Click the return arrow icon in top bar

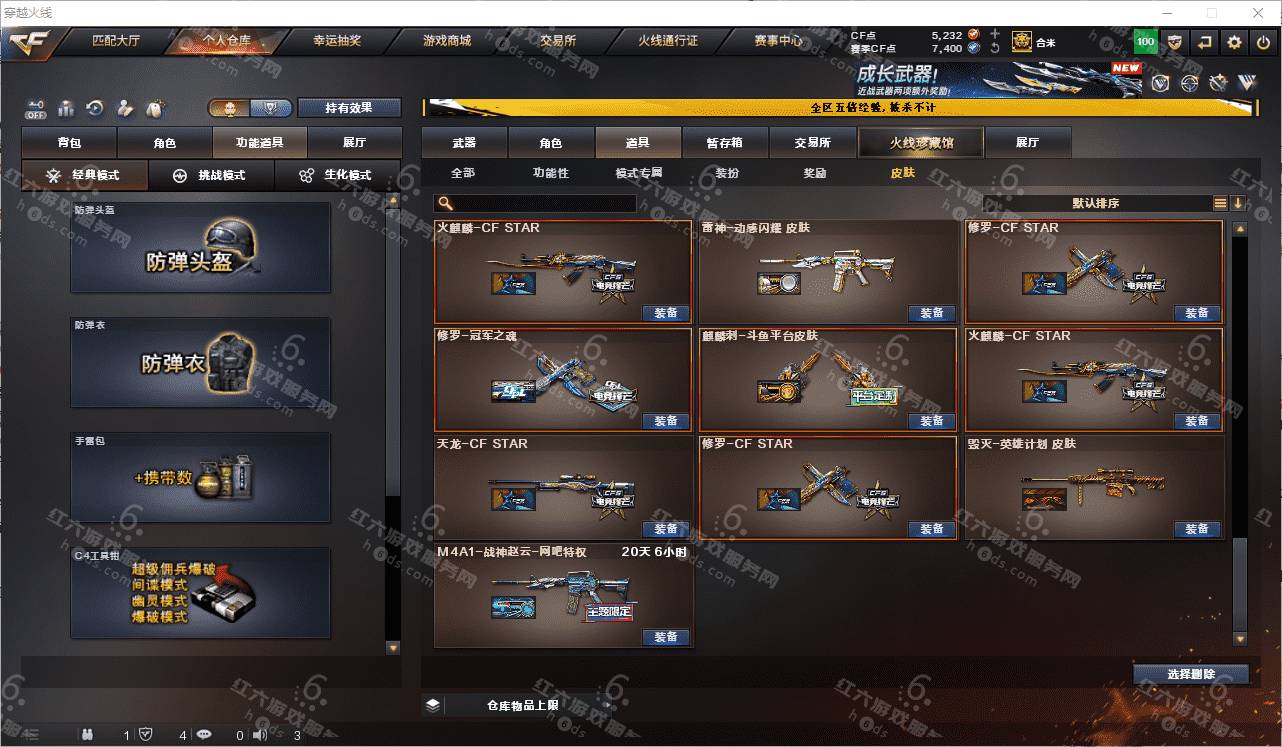point(1205,42)
